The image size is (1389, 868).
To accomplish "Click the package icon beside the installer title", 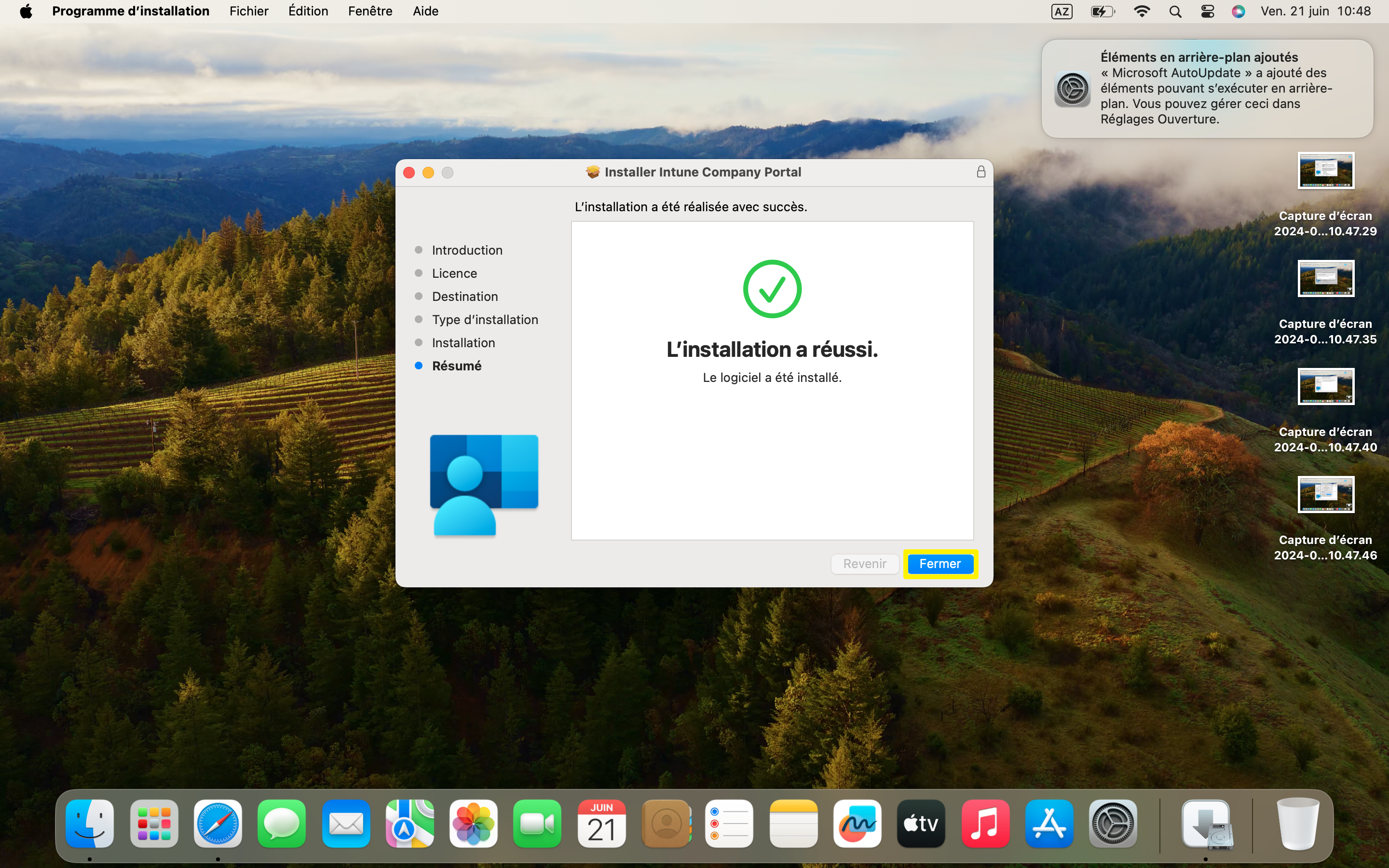I will 593,172.
